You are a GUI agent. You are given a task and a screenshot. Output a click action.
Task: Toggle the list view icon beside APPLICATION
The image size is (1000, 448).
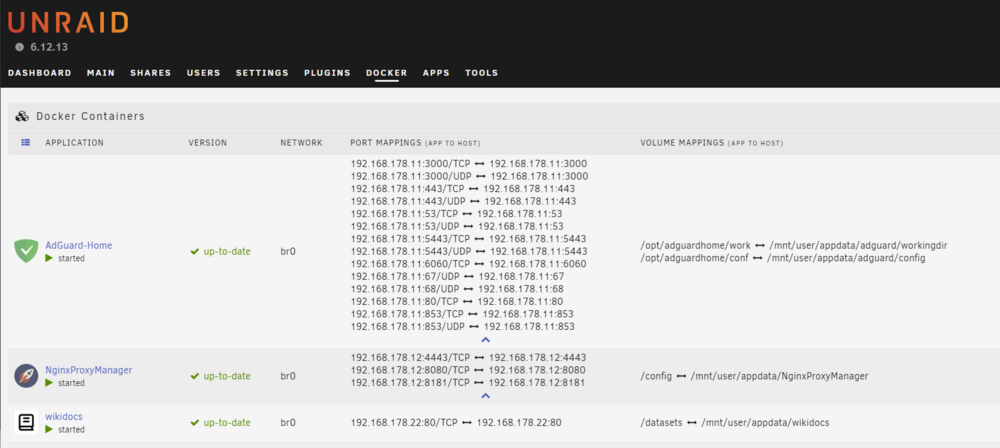click(x=26, y=143)
